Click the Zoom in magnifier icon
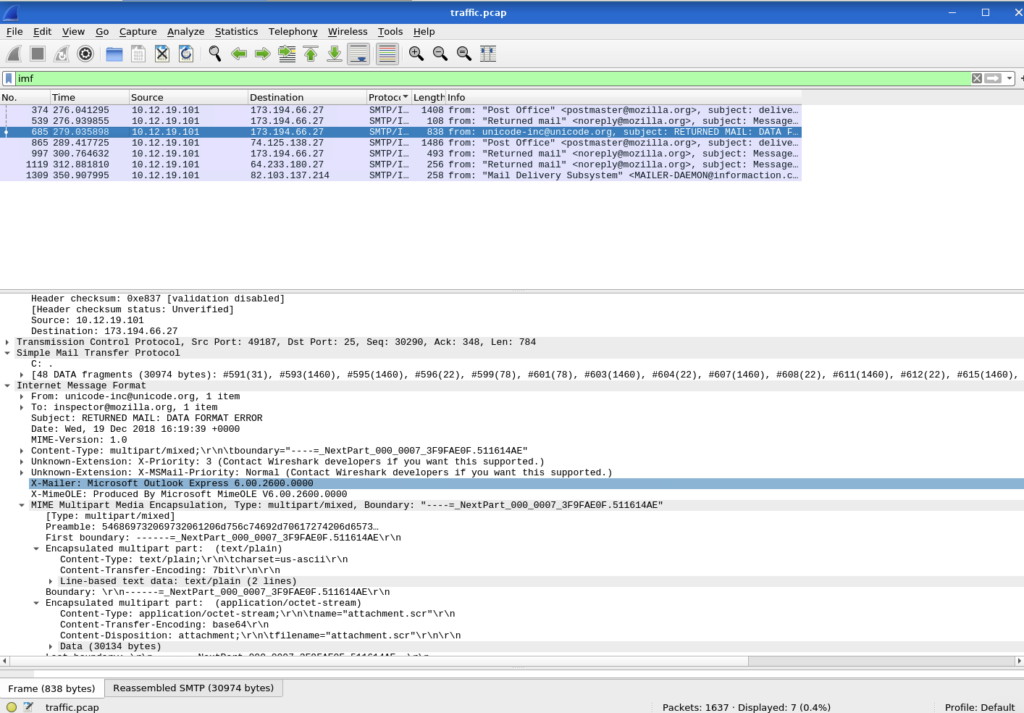The width and height of the screenshot is (1024, 713). 416,54
